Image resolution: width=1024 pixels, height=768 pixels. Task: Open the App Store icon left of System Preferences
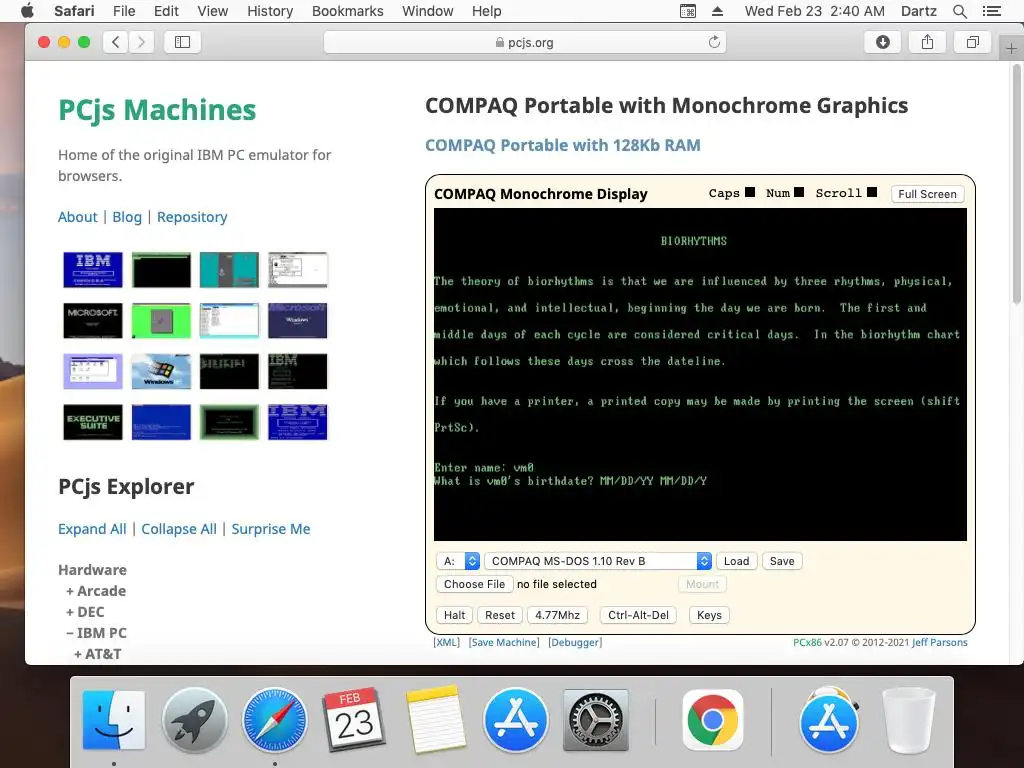515,720
